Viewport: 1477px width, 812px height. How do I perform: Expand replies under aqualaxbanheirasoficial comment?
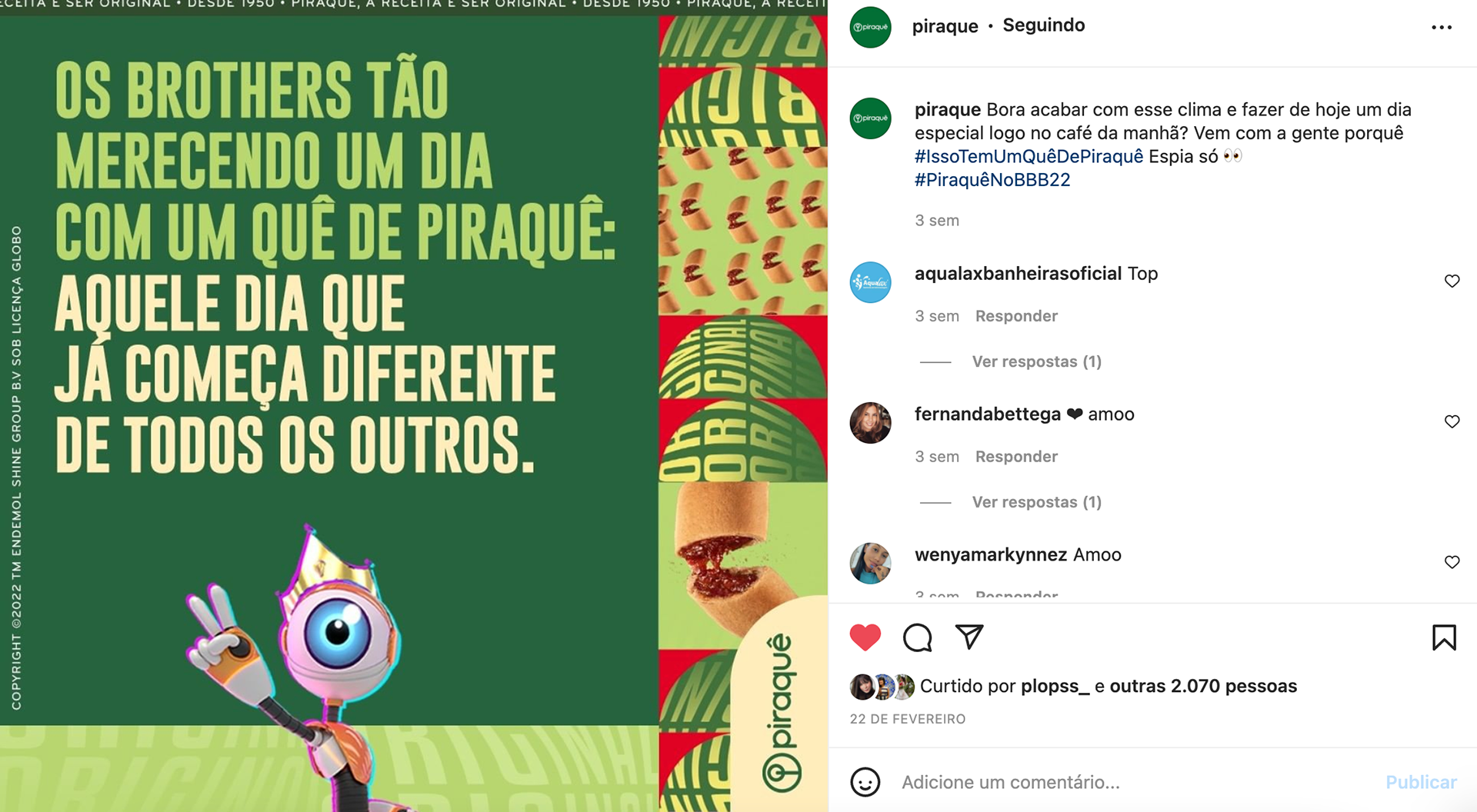click(x=1036, y=361)
